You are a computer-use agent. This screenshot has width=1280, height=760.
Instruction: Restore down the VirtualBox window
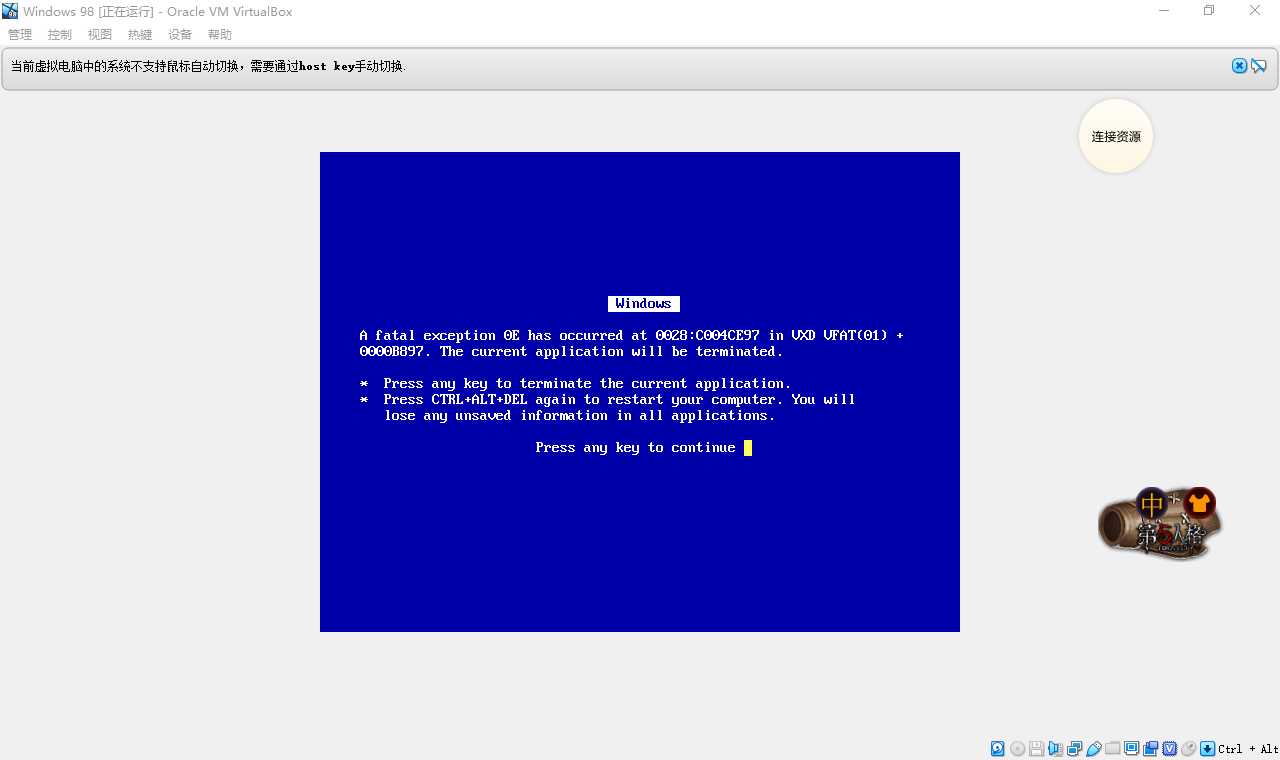click(x=1209, y=11)
